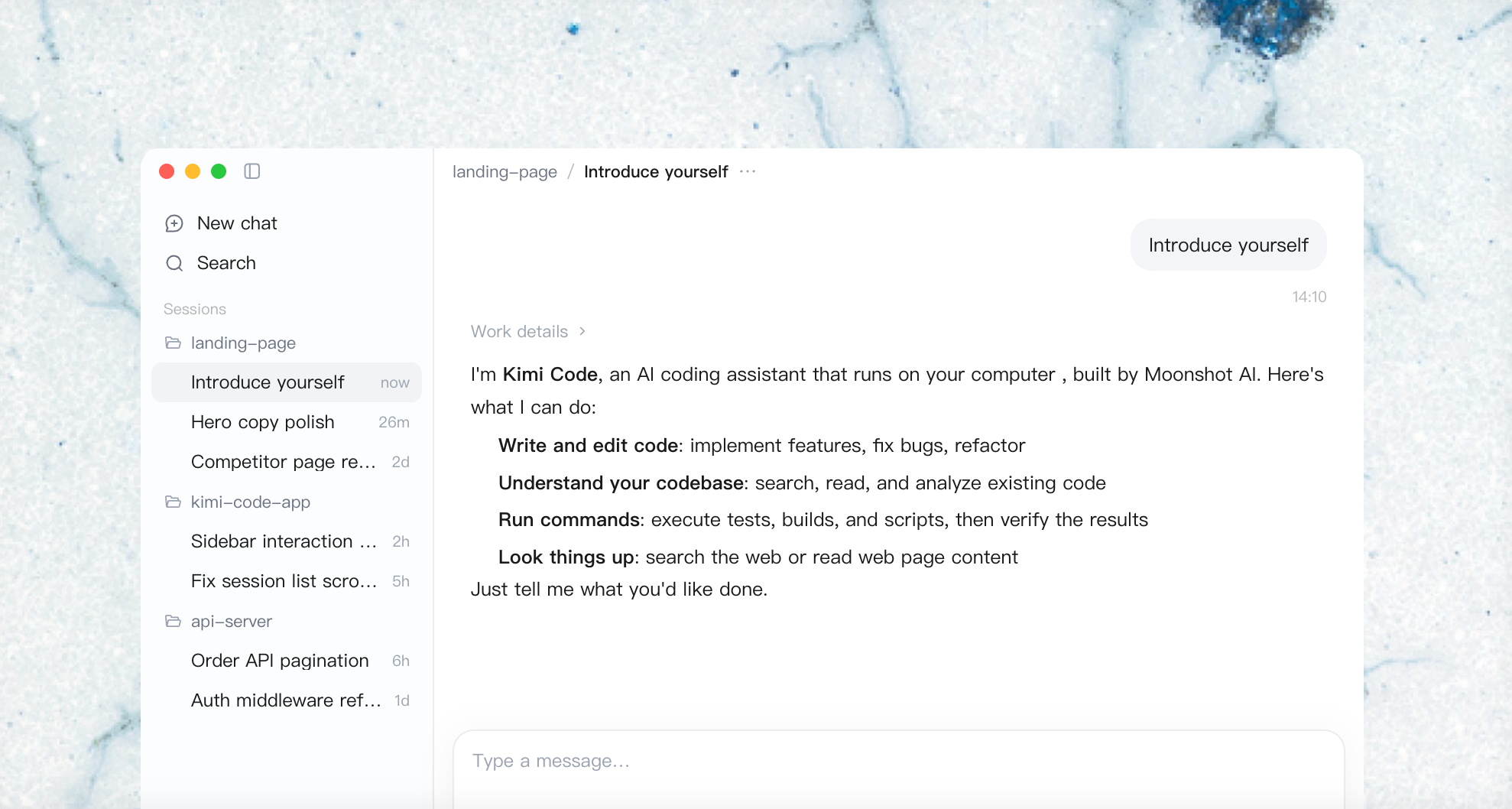Click the Introduce yourself user message bubble
This screenshot has width=1512, height=809.
pyautogui.click(x=1228, y=245)
